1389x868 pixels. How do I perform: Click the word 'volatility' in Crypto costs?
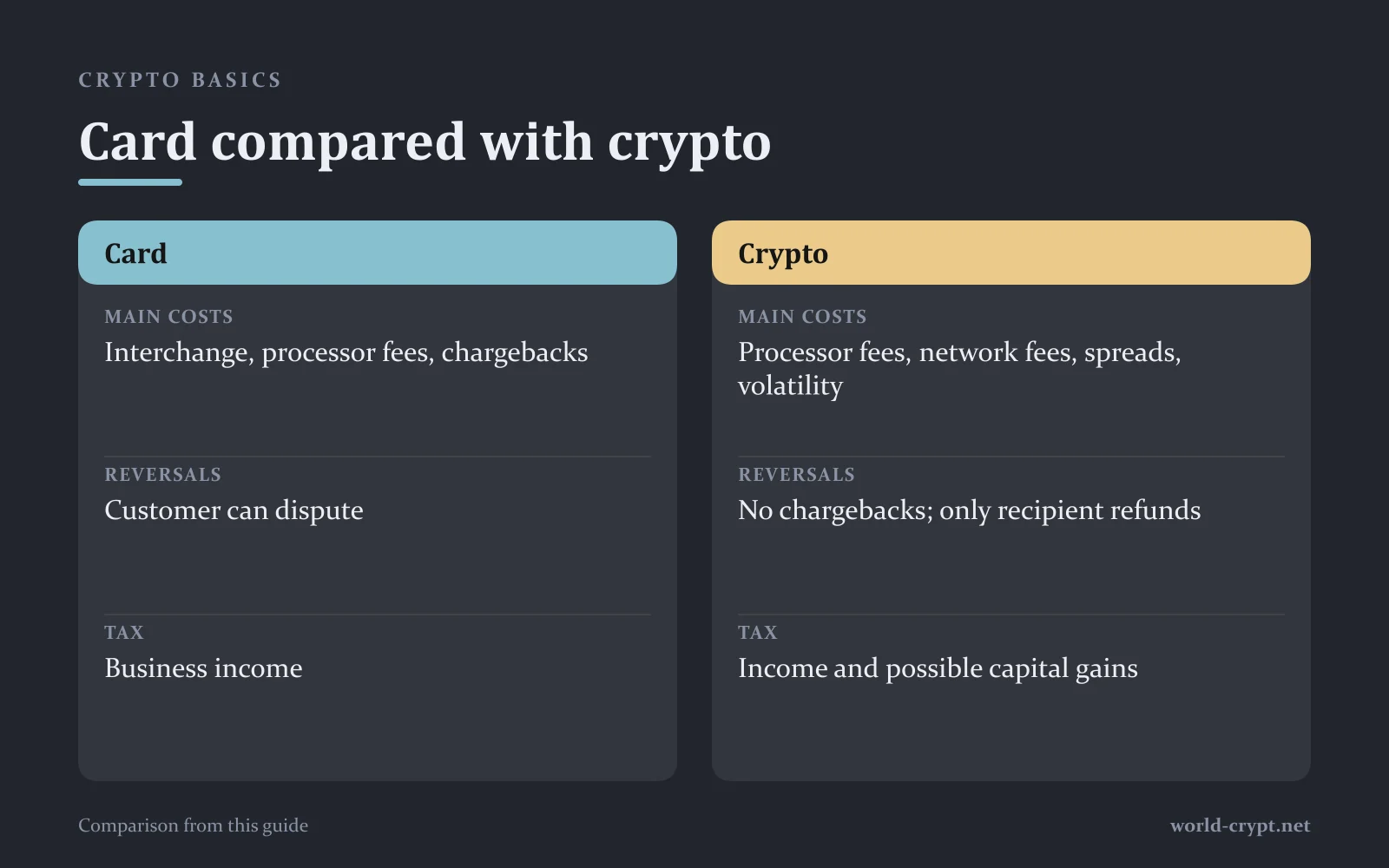[x=790, y=385]
